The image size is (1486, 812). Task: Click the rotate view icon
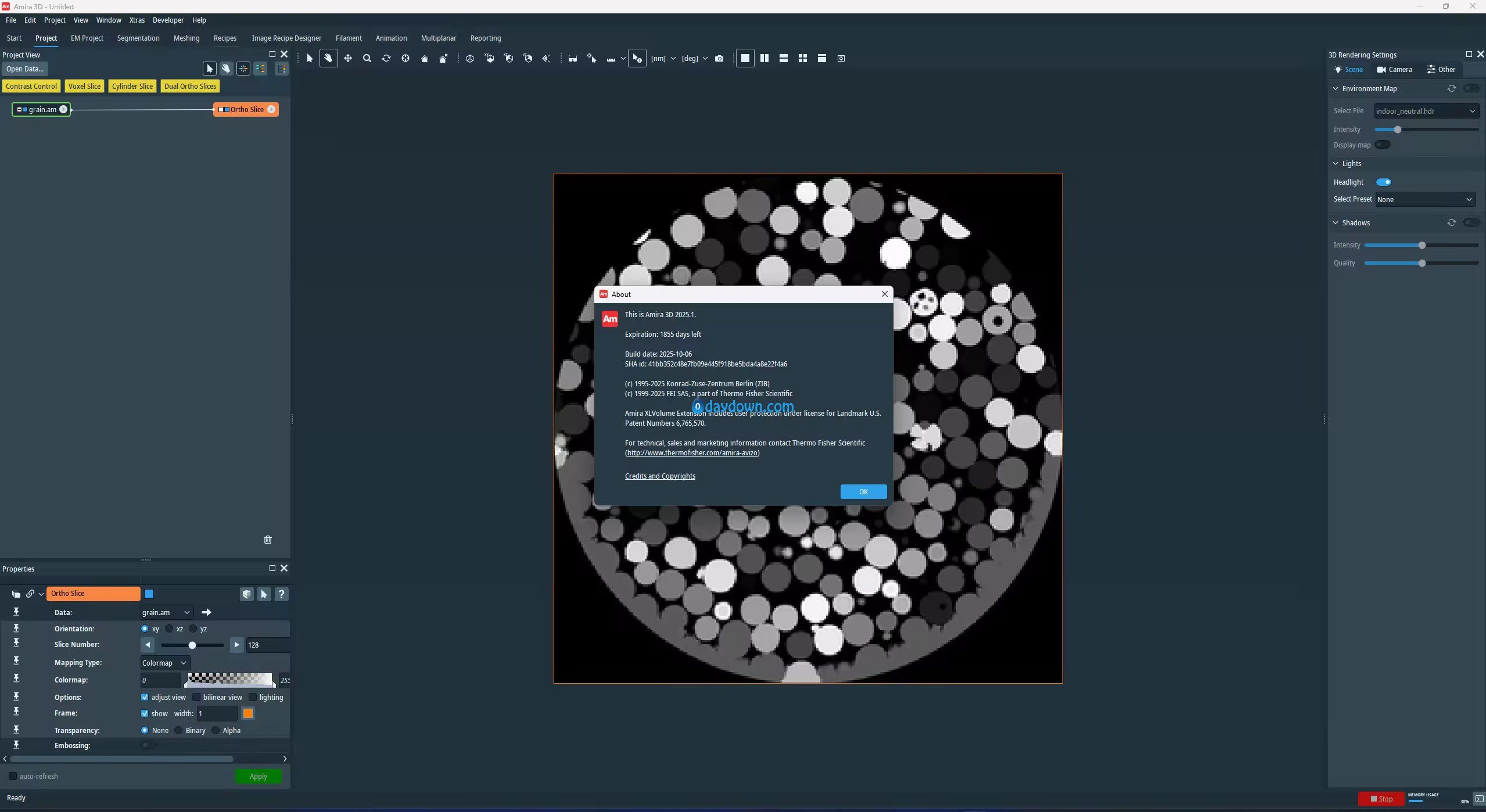click(386, 58)
